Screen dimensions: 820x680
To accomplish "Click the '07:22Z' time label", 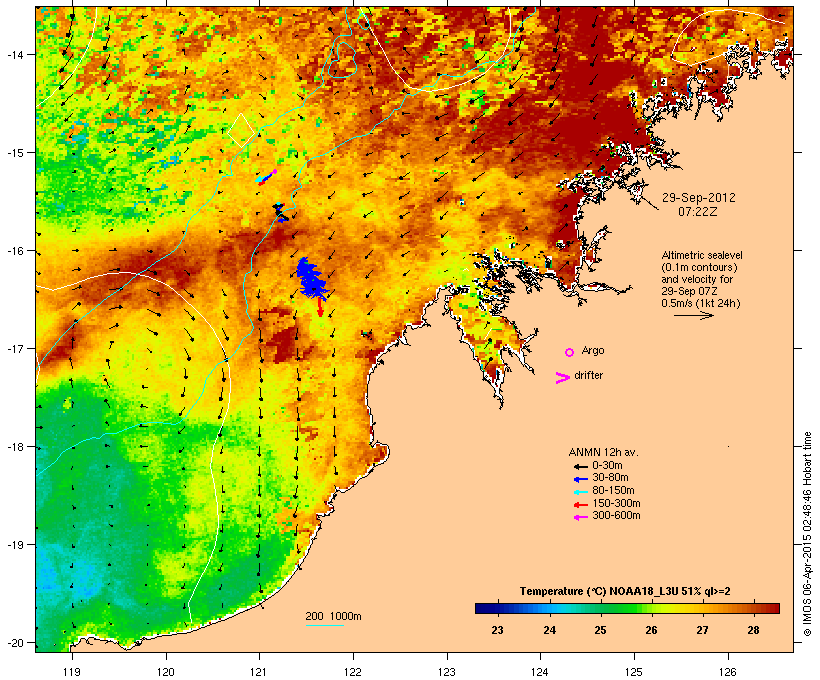I will [x=698, y=212].
